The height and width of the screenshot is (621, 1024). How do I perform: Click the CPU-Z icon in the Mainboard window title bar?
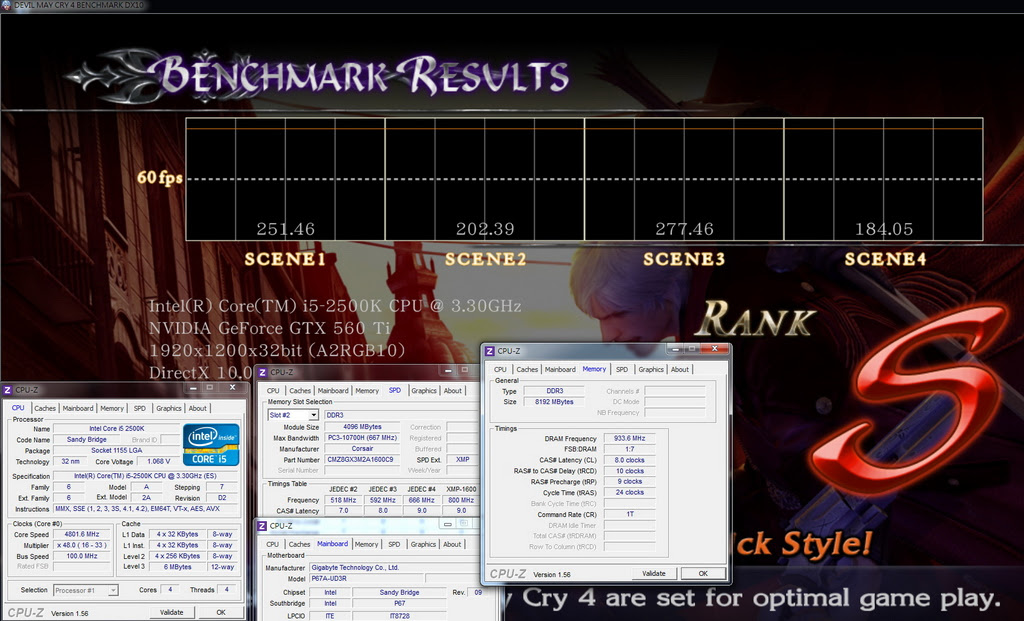tap(262, 526)
